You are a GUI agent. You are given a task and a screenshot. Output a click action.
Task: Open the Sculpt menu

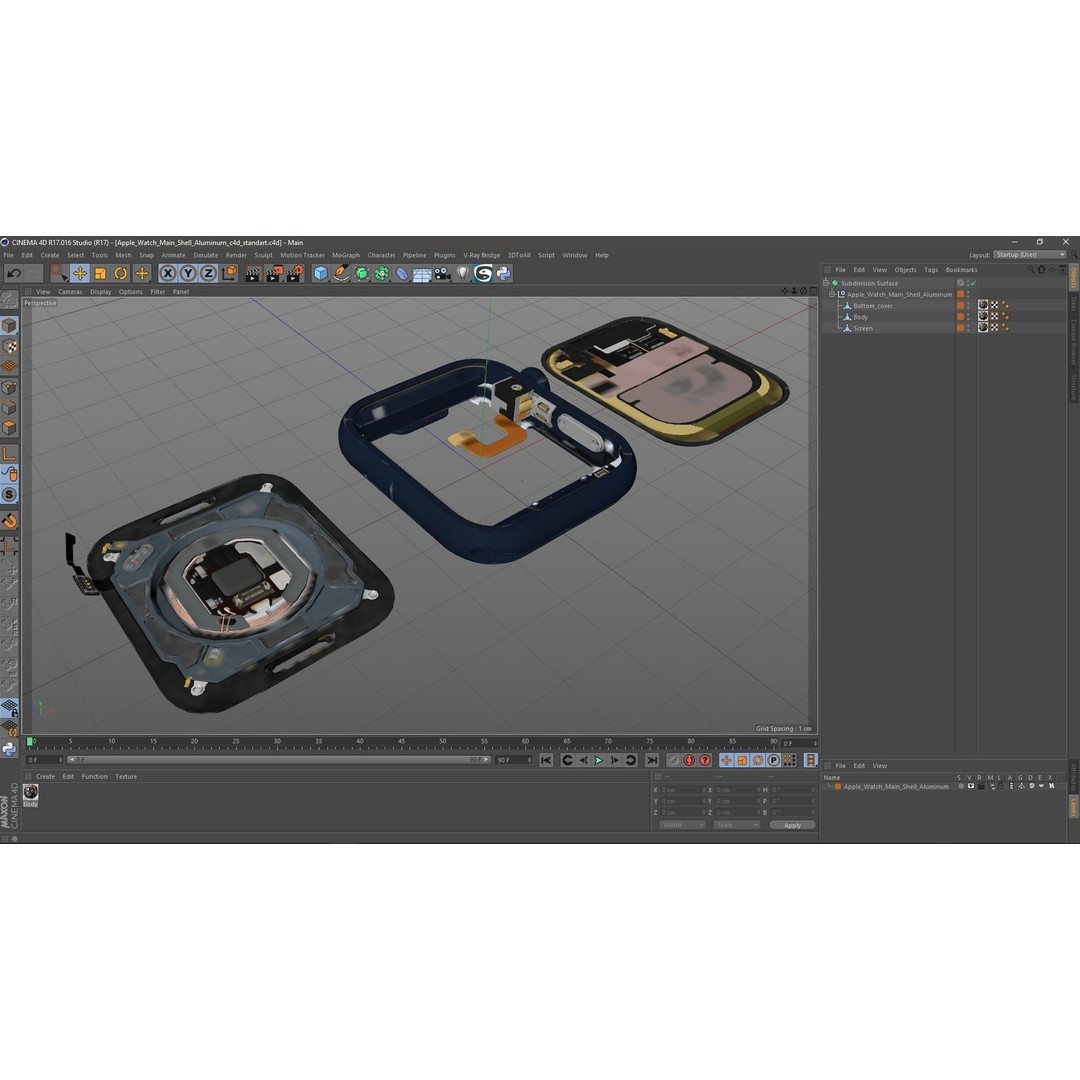[x=263, y=255]
